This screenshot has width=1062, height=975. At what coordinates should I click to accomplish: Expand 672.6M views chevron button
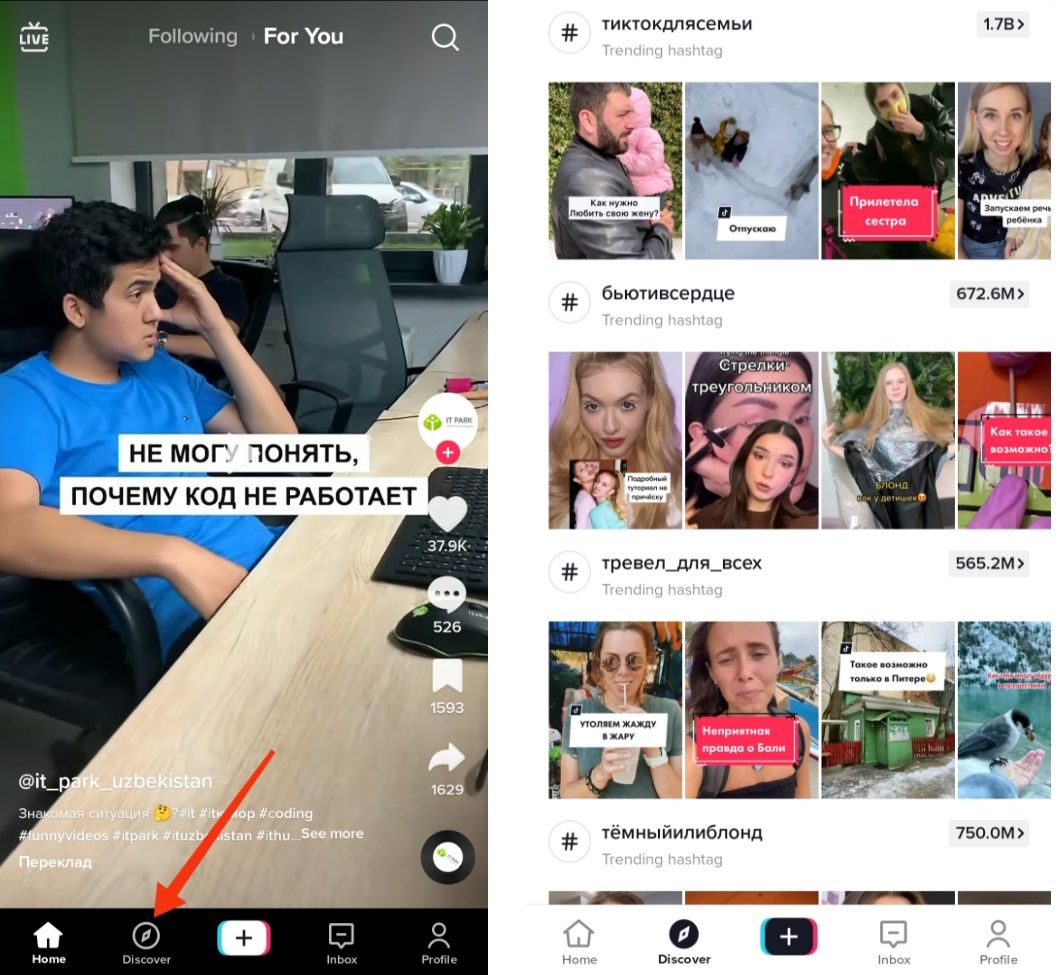(x=990, y=294)
